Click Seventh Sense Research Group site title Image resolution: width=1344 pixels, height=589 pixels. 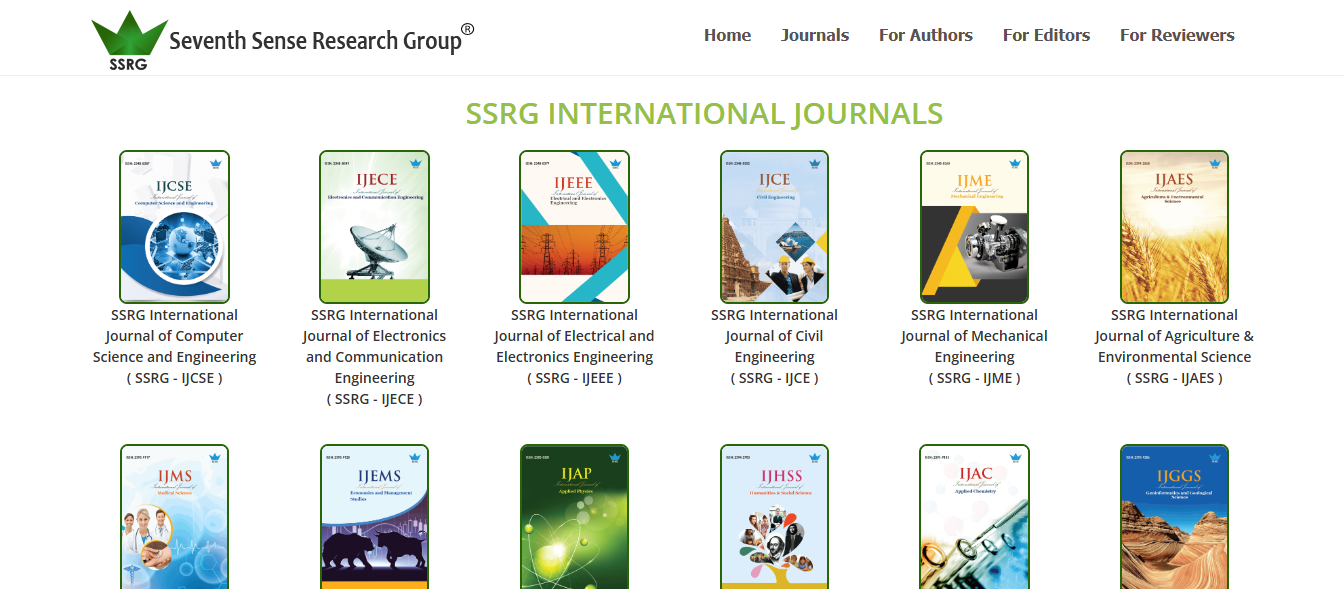tap(321, 39)
